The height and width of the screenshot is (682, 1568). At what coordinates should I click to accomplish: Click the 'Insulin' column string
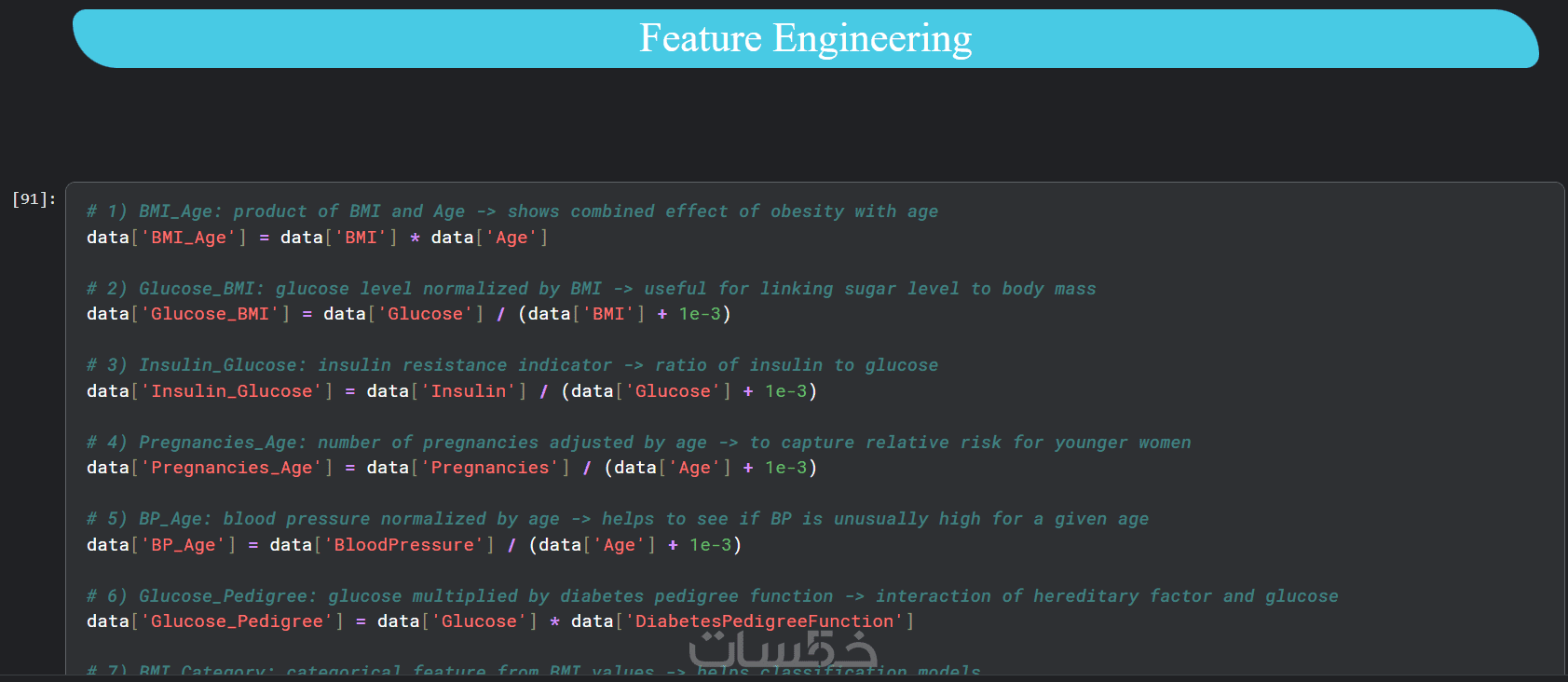tap(469, 391)
